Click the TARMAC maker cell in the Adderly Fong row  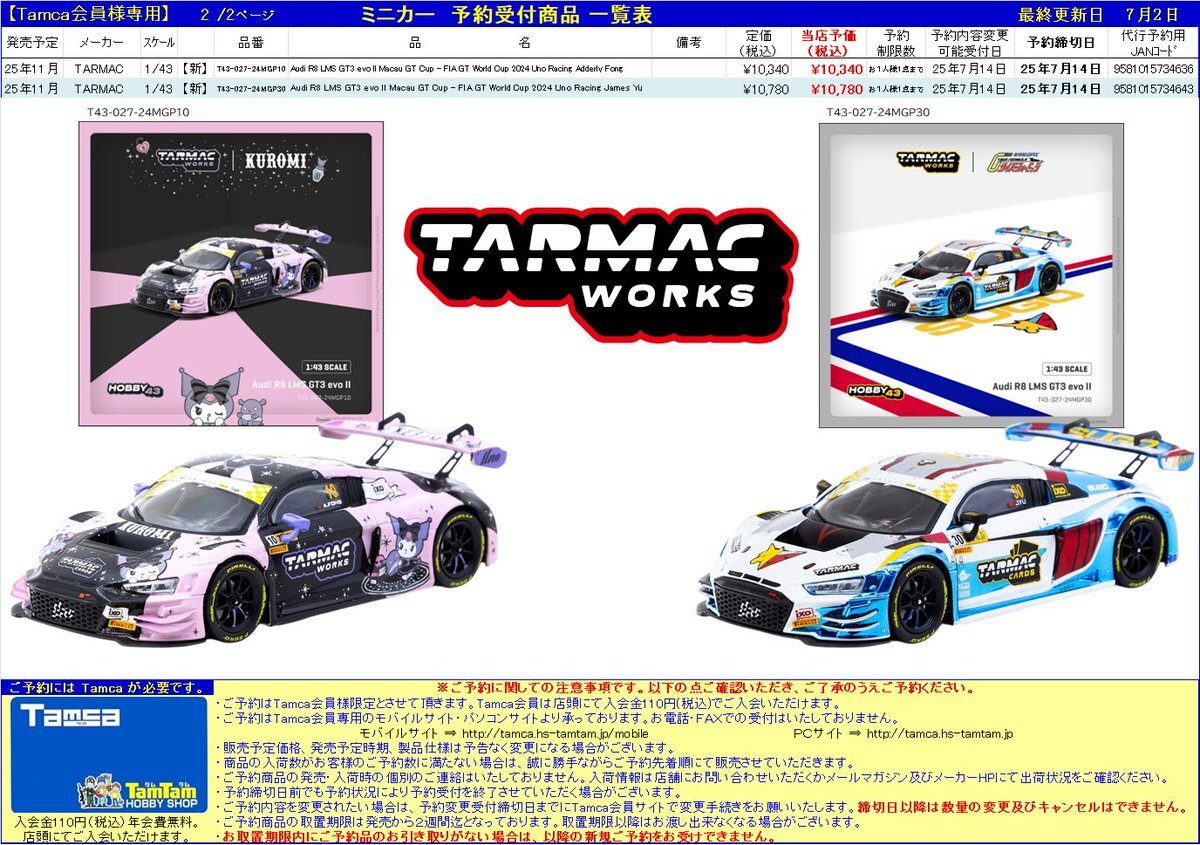[100, 69]
